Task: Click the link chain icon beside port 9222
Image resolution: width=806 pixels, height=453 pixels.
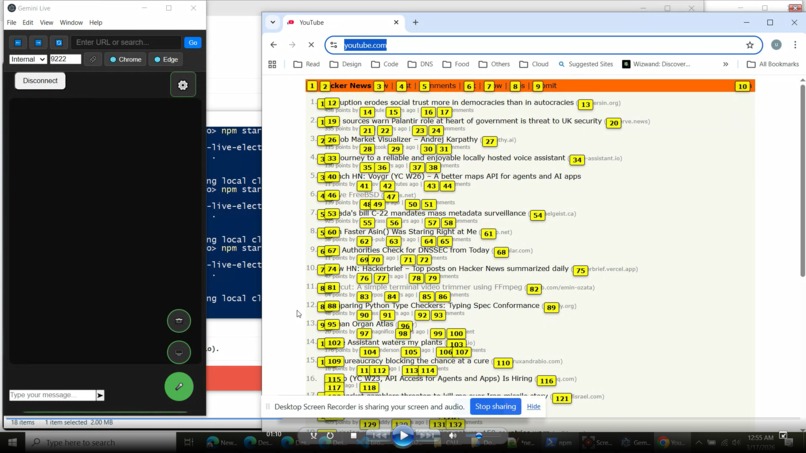Action: 93,59
